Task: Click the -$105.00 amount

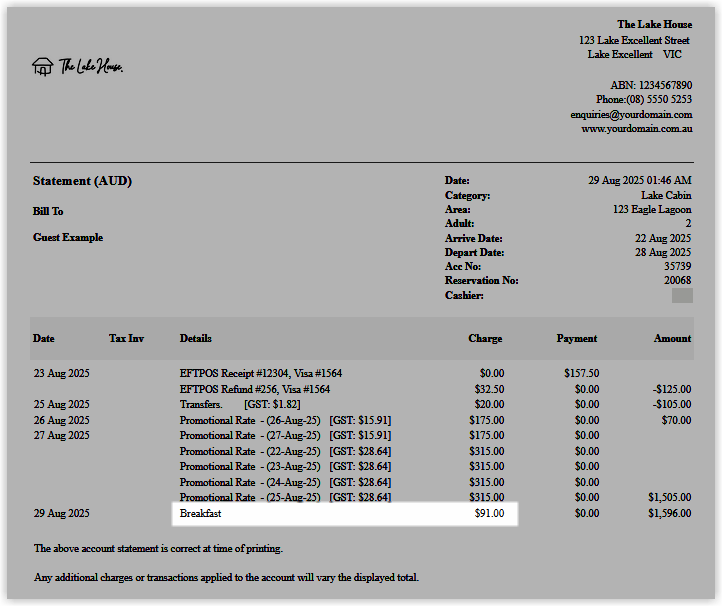Action: pos(672,405)
